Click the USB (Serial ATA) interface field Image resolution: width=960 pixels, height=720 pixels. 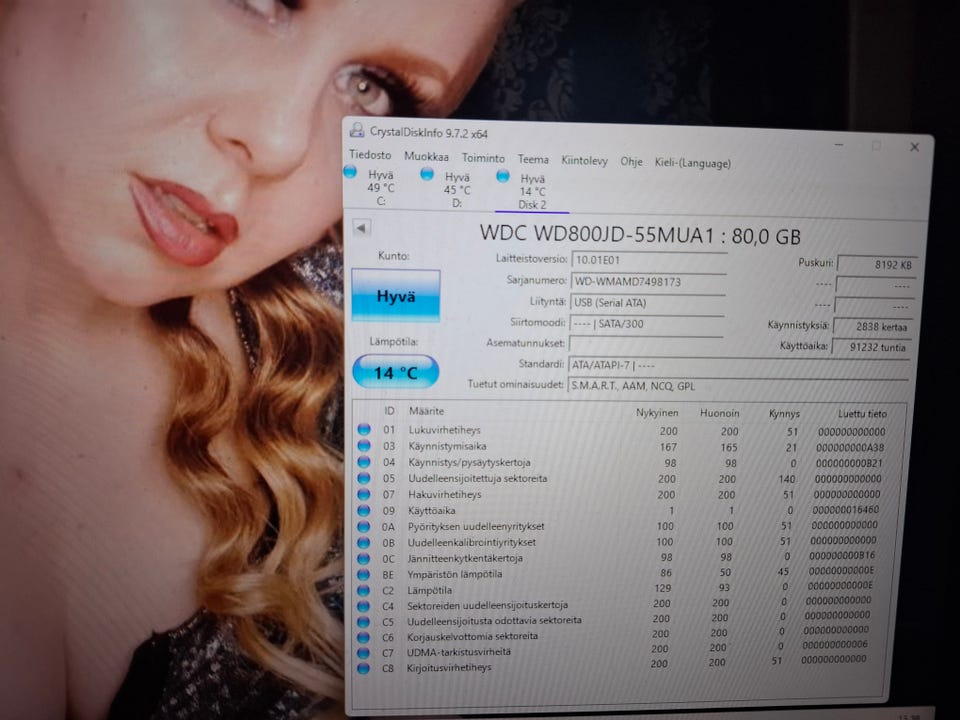[647, 302]
